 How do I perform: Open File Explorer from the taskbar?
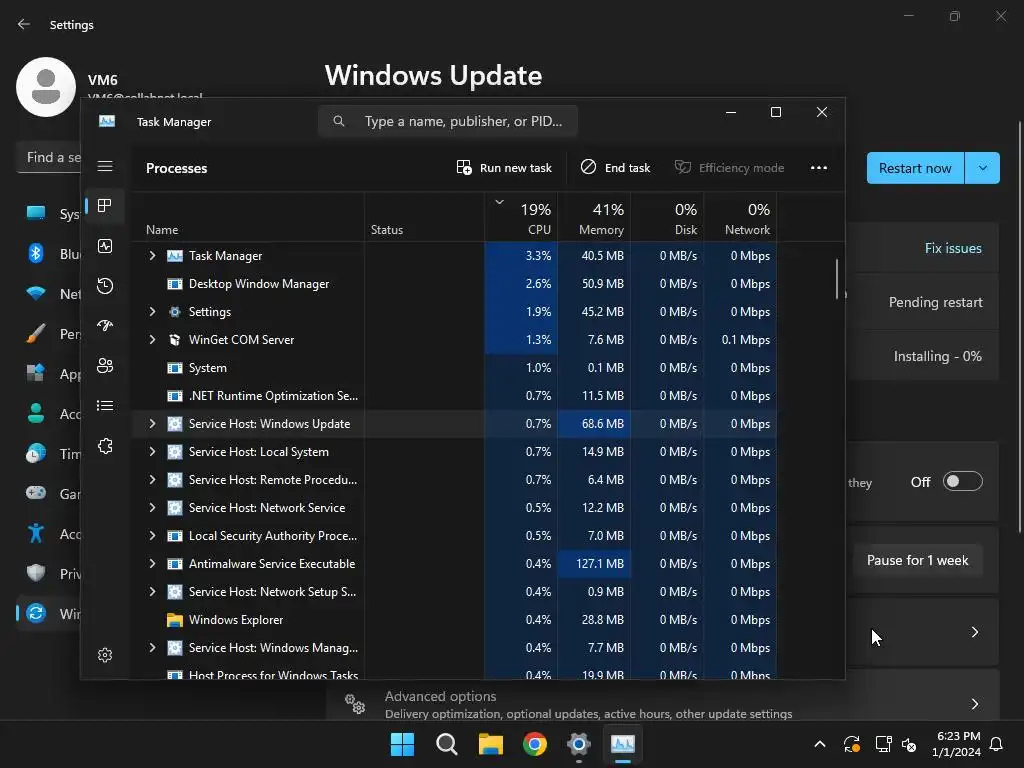pyautogui.click(x=490, y=744)
